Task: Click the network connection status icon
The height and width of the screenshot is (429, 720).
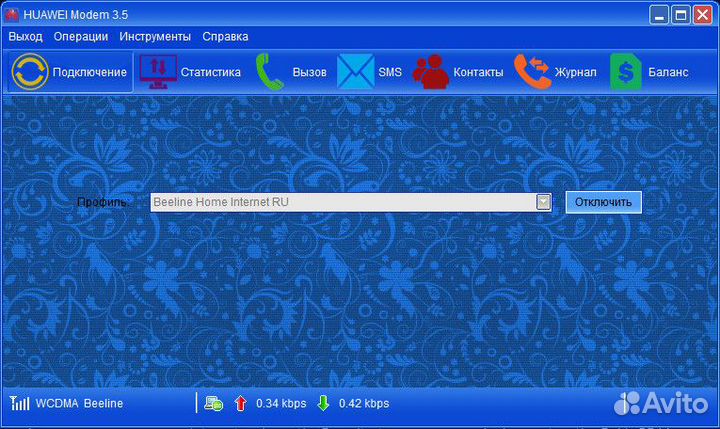Action: tap(213, 403)
